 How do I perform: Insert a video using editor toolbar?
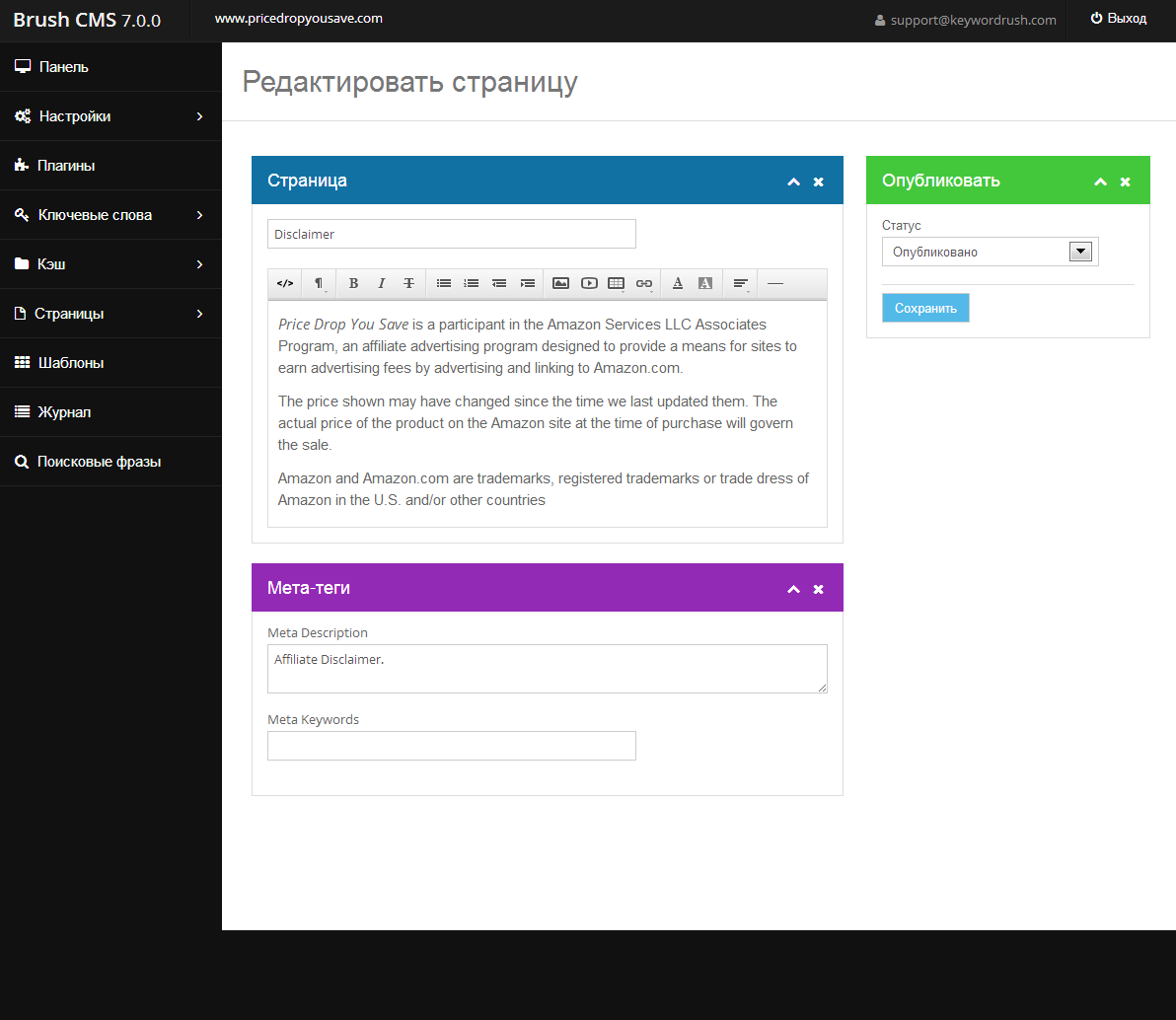click(589, 284)
